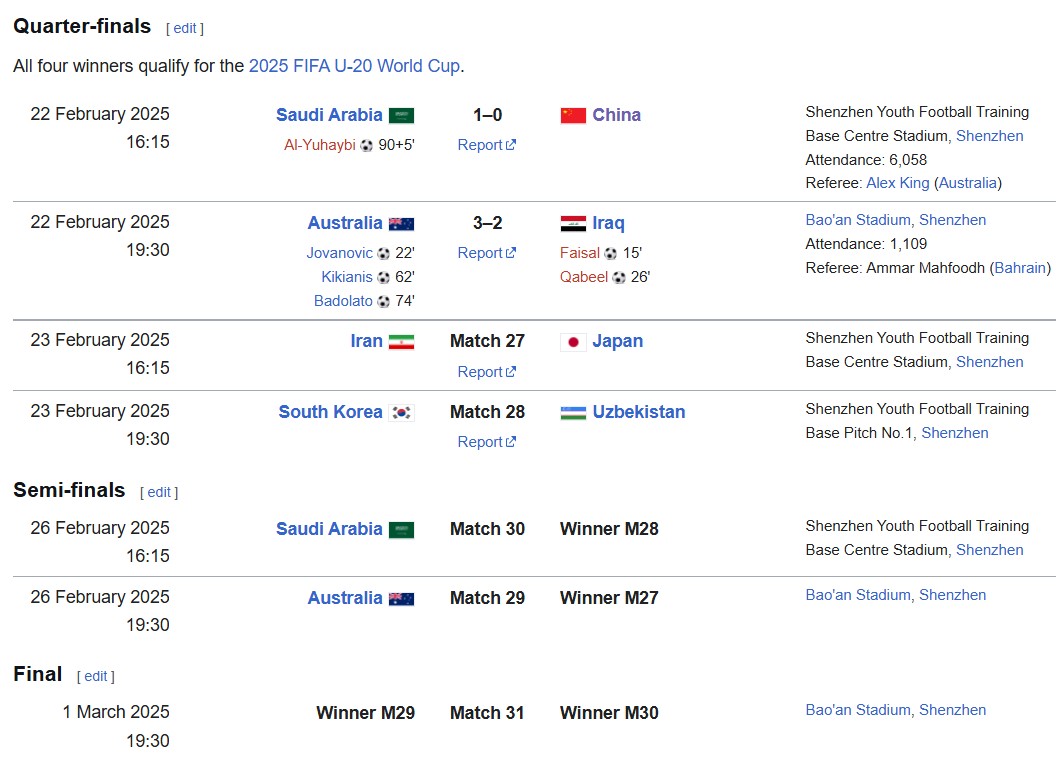The height and width of the screenshot is (769, 1063).
Task: Click the China flag icon
Action: pos(573,115)
